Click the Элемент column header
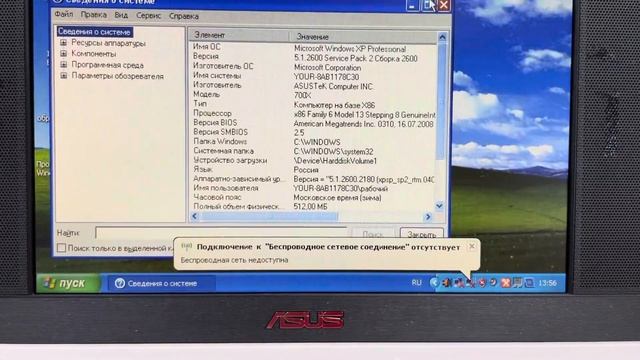Screen dimensions: 640x360 [238, 36]
